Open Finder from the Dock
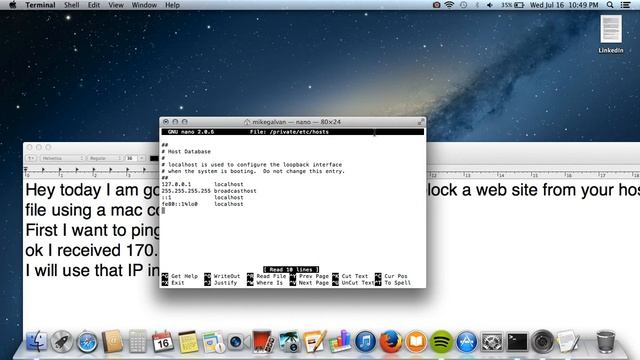This screenshot has height=360, width=640. pyautogui.click(x=36, y=341)
